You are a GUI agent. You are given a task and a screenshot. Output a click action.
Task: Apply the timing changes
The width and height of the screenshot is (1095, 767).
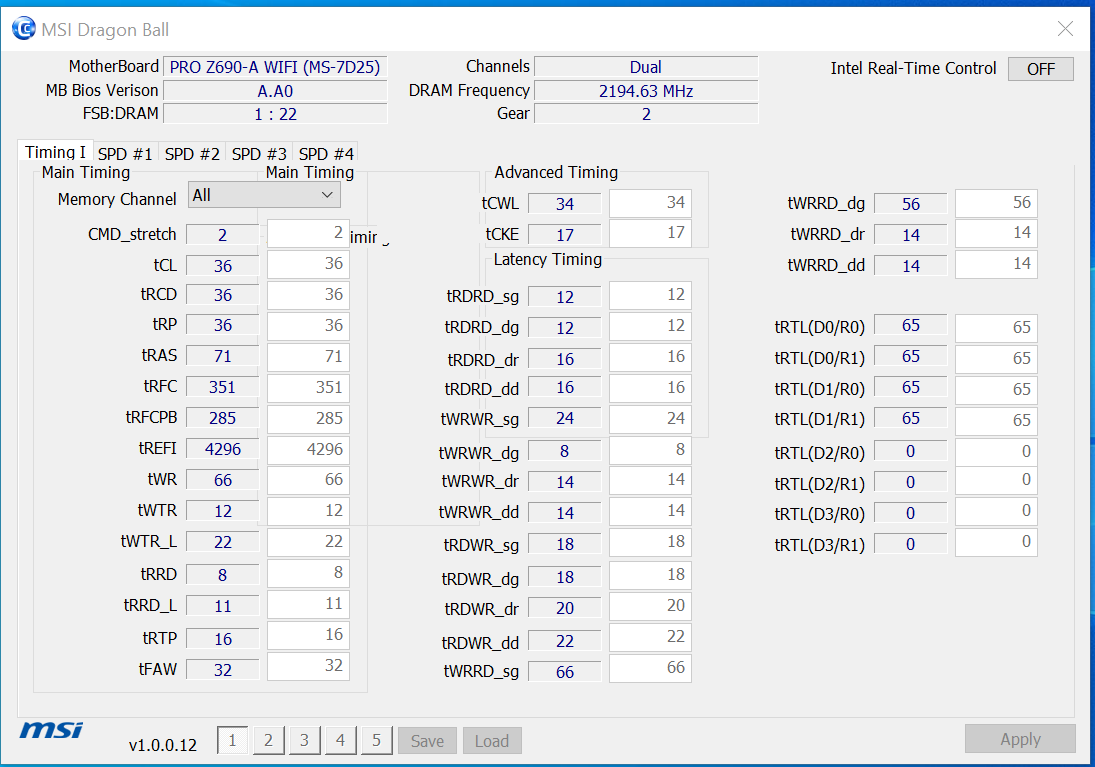1020,738
